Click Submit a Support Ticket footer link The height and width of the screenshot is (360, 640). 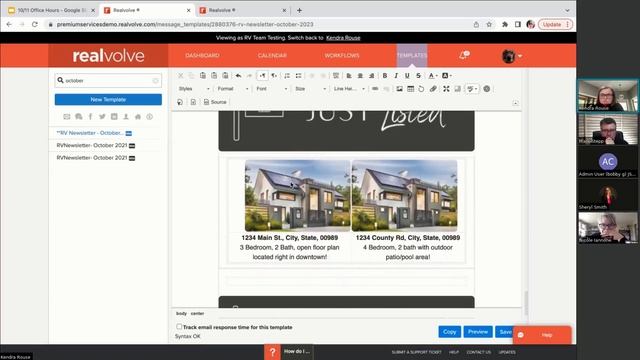pyautogui.click(x=416, y=352)
